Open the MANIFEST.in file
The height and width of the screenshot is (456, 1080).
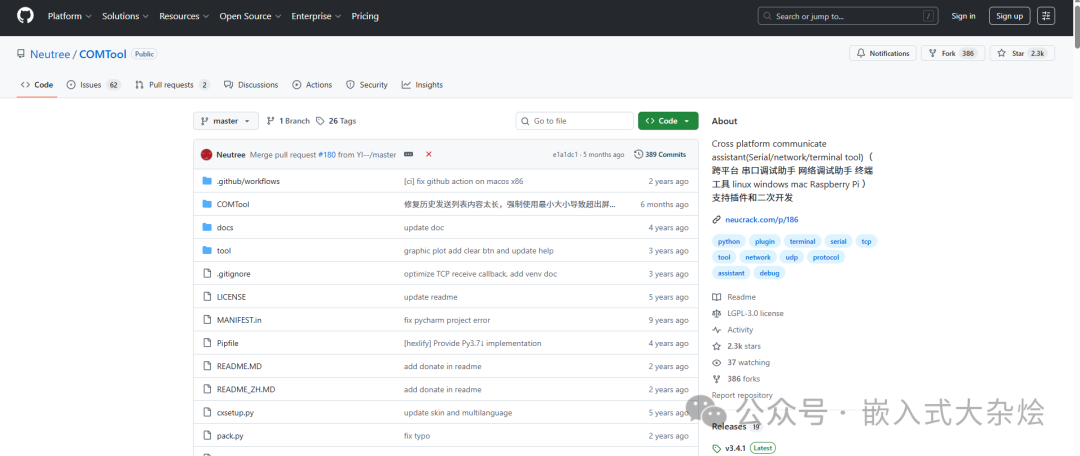238,320
